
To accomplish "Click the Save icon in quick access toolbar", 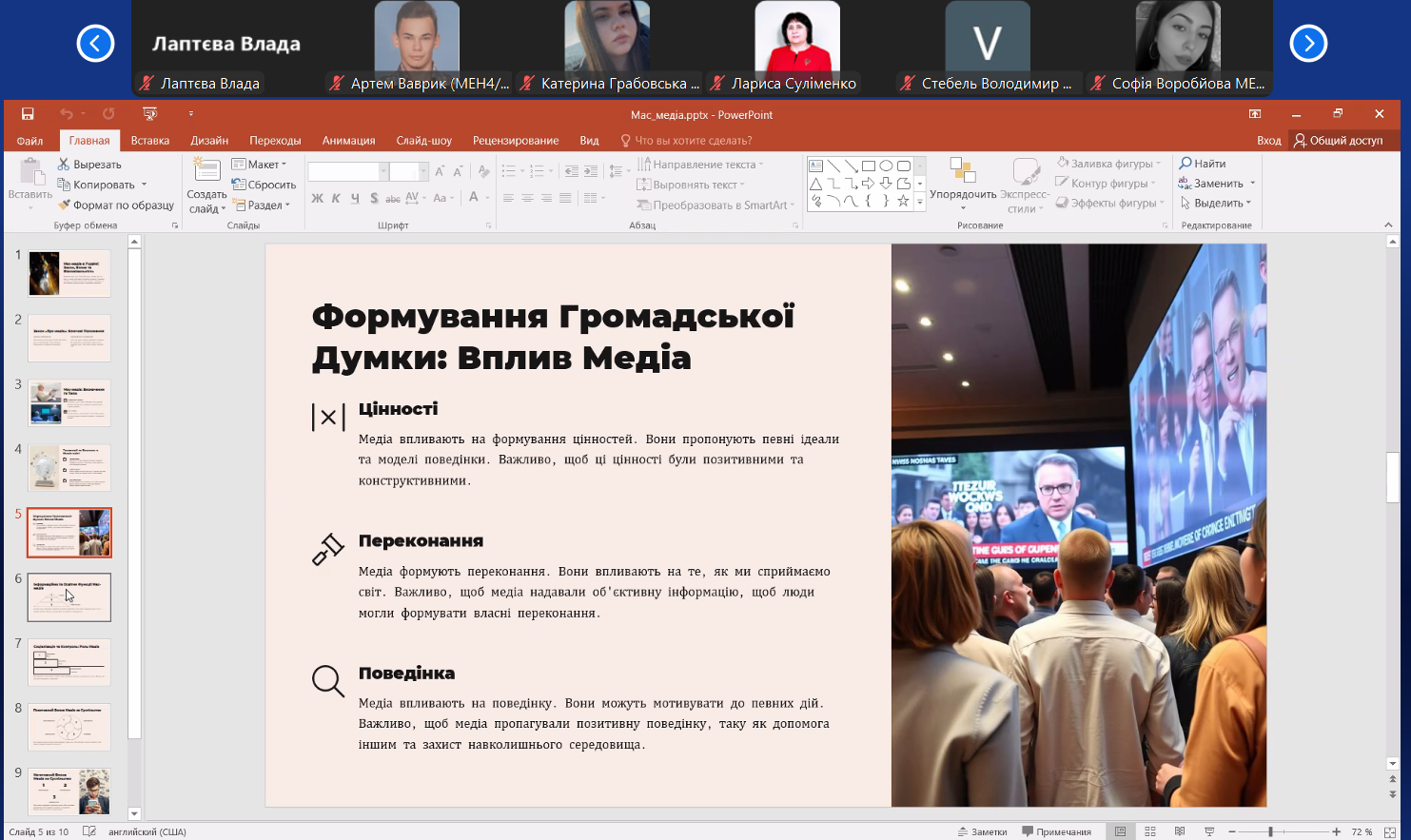I will (28, 114).
